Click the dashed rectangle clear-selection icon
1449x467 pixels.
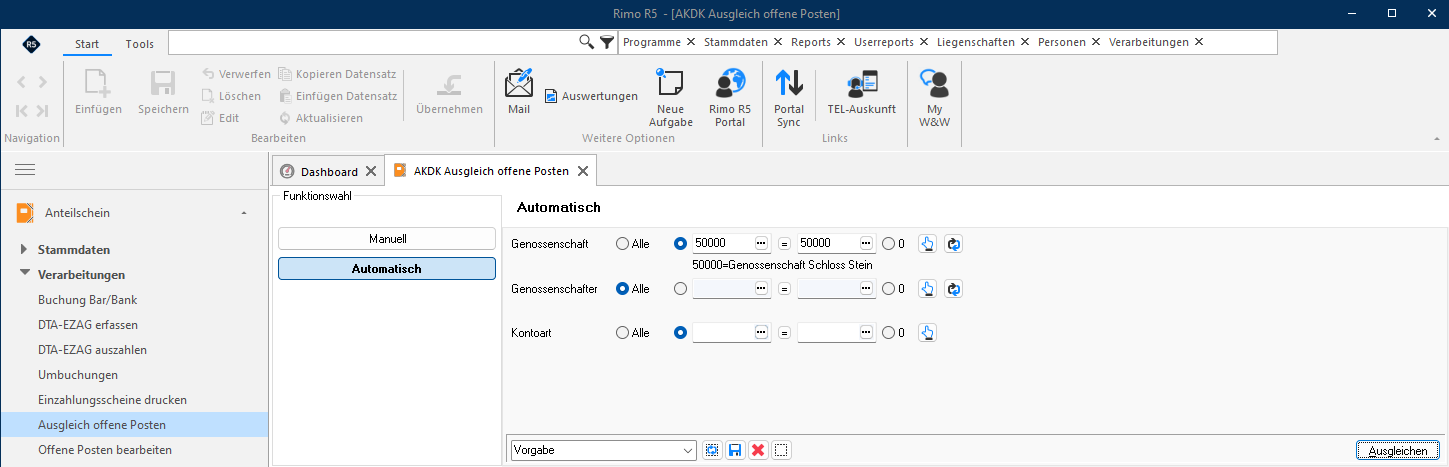point(782,450)
